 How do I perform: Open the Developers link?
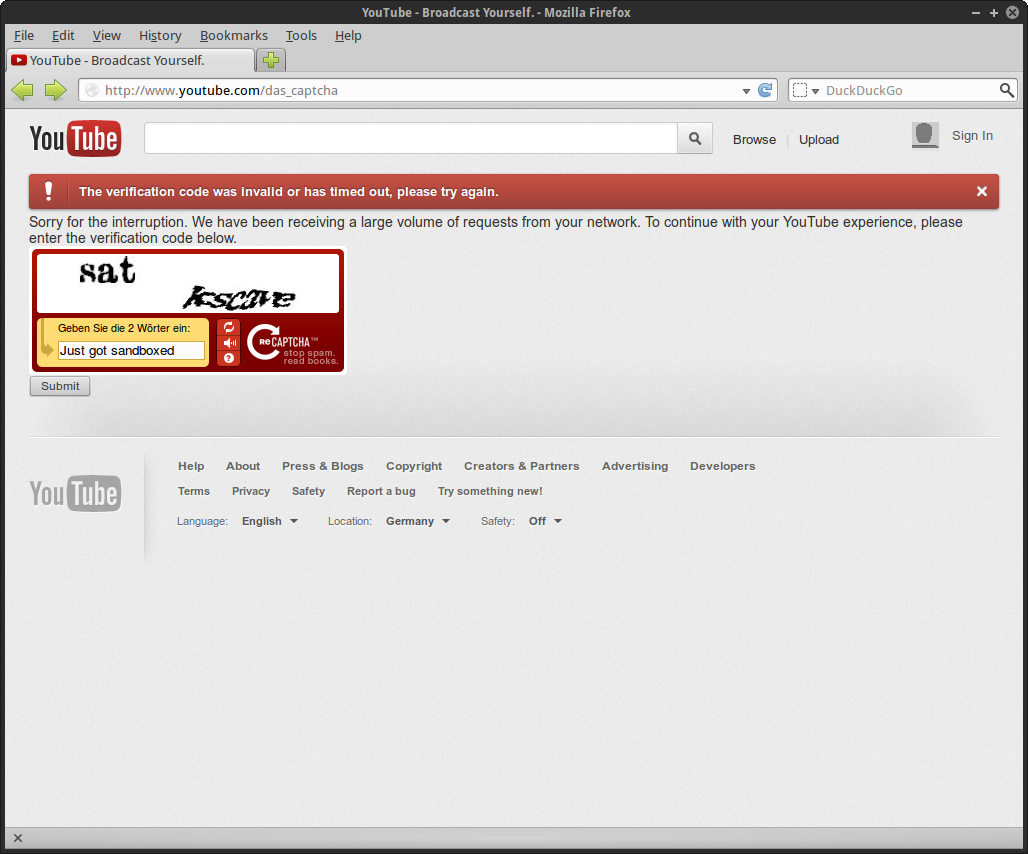(x=722, y=466)
